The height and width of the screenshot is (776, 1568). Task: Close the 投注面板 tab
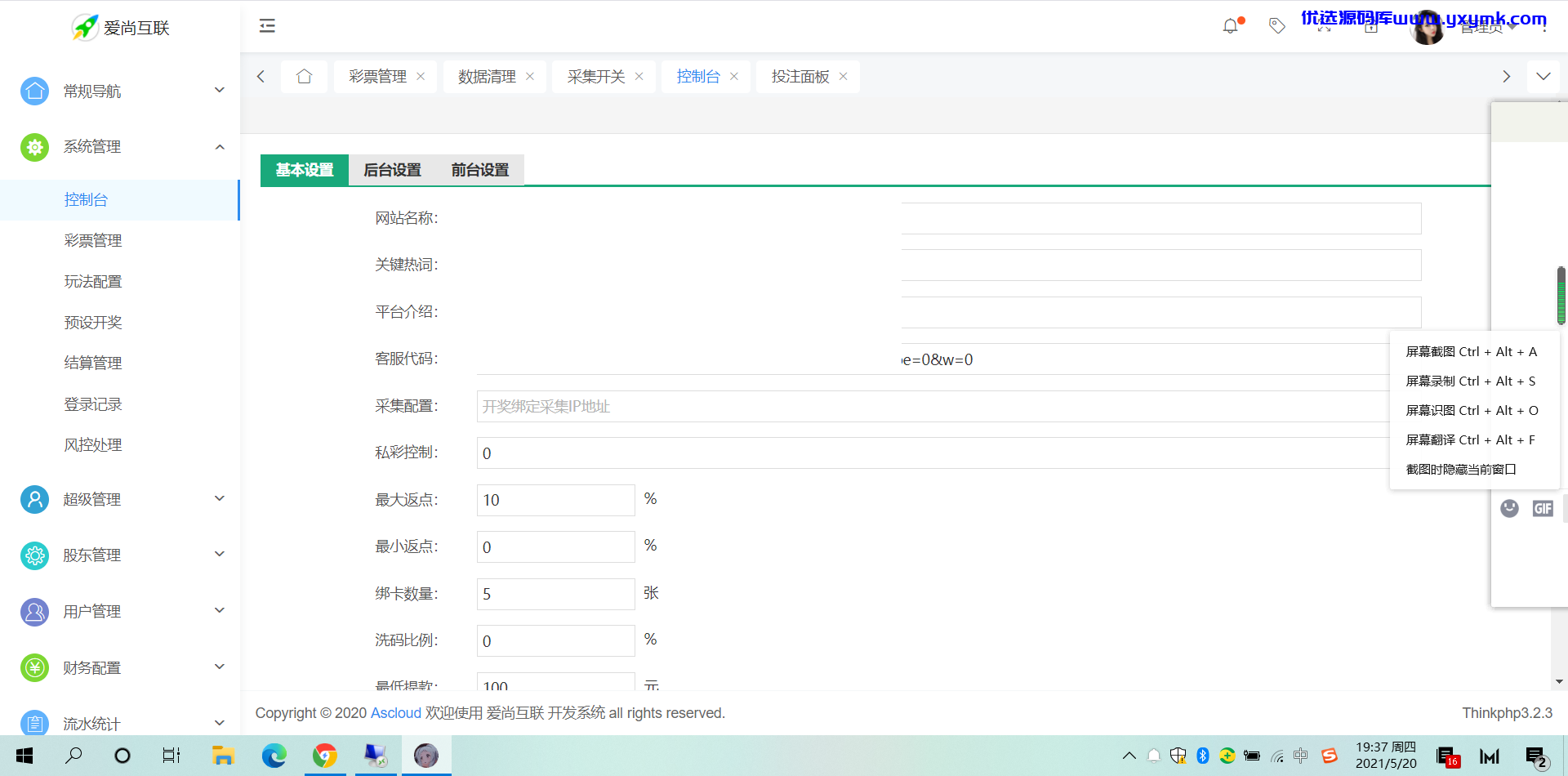[x=844, y=76]
